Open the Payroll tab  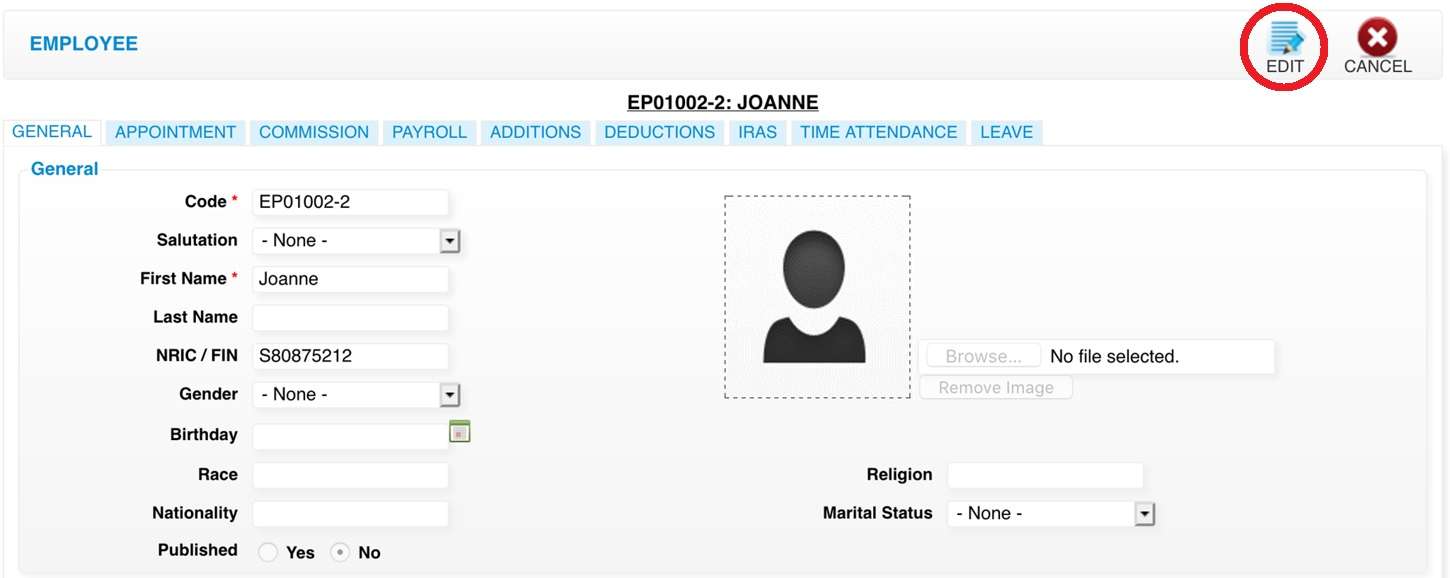click(x=429, y=132)
